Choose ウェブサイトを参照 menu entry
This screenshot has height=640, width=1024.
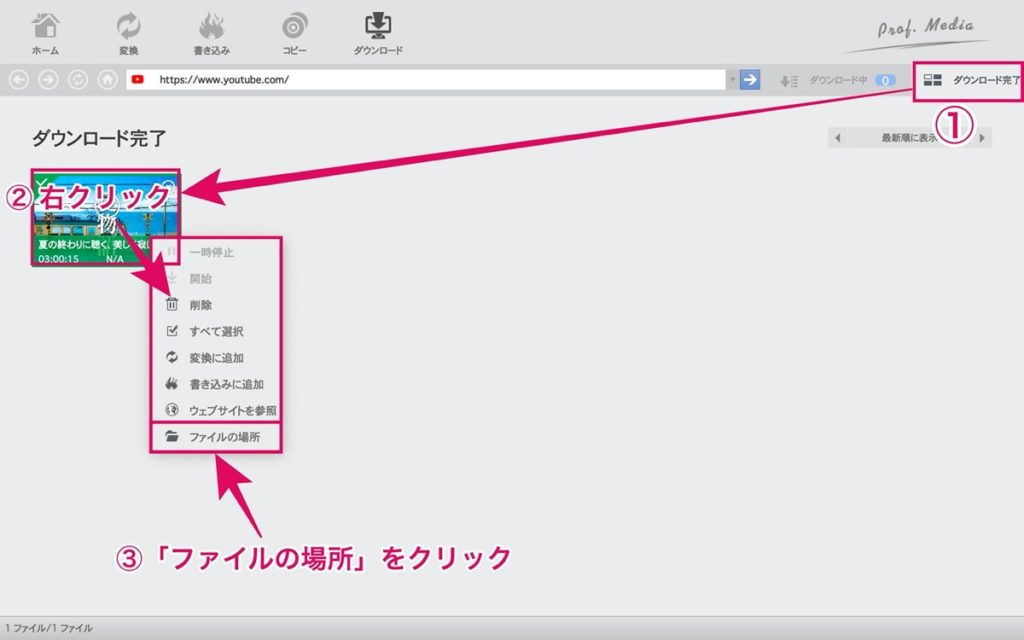point(216,410)
